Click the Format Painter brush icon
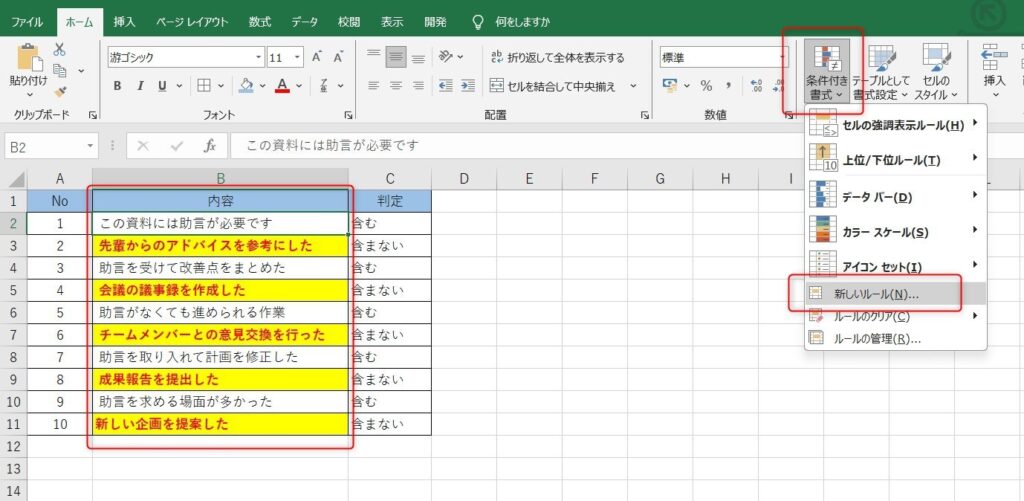Viewport: 1024px width, 501px height. (x=60, y=92)
